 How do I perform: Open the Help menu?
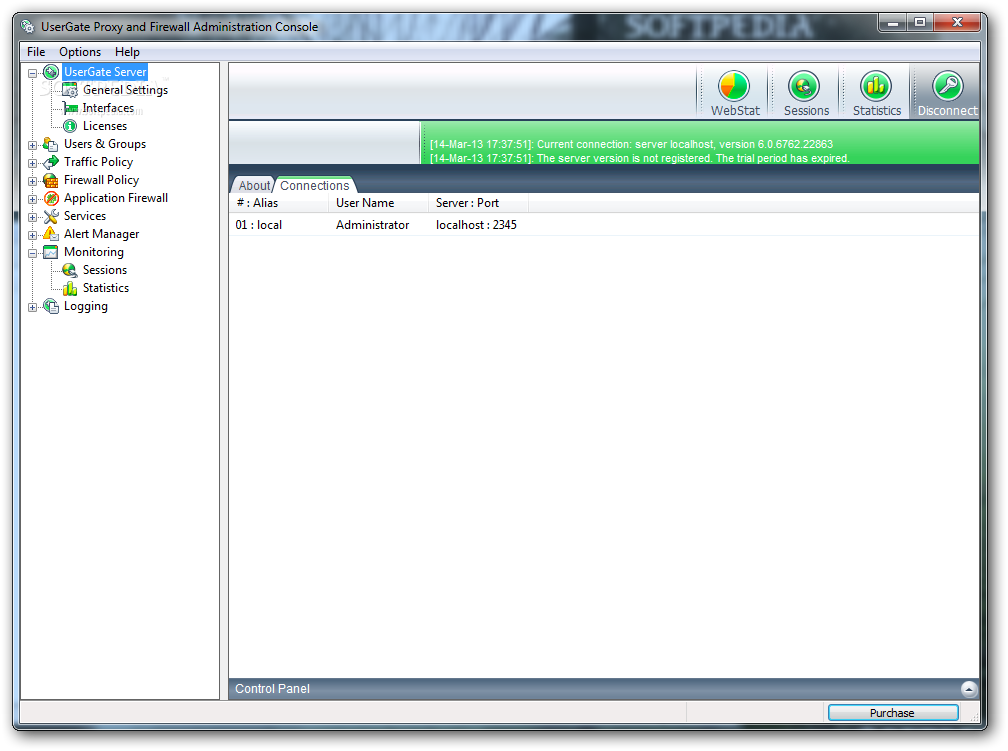click(127, 51)
